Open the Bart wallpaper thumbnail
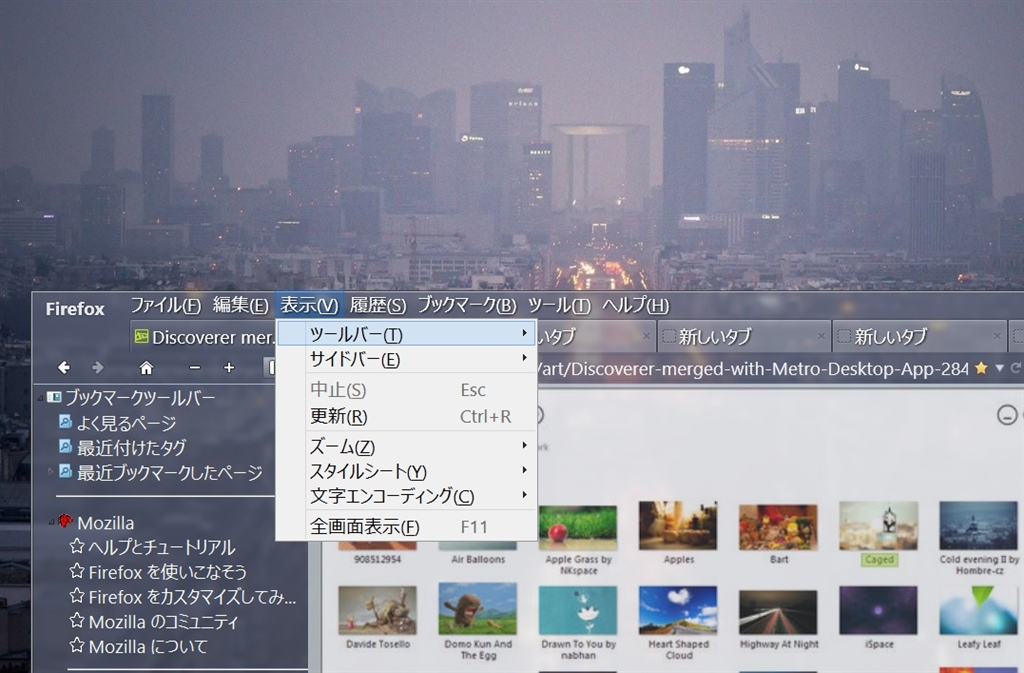The height and width of the screenshot is (673, 1024). click(778, 527)
